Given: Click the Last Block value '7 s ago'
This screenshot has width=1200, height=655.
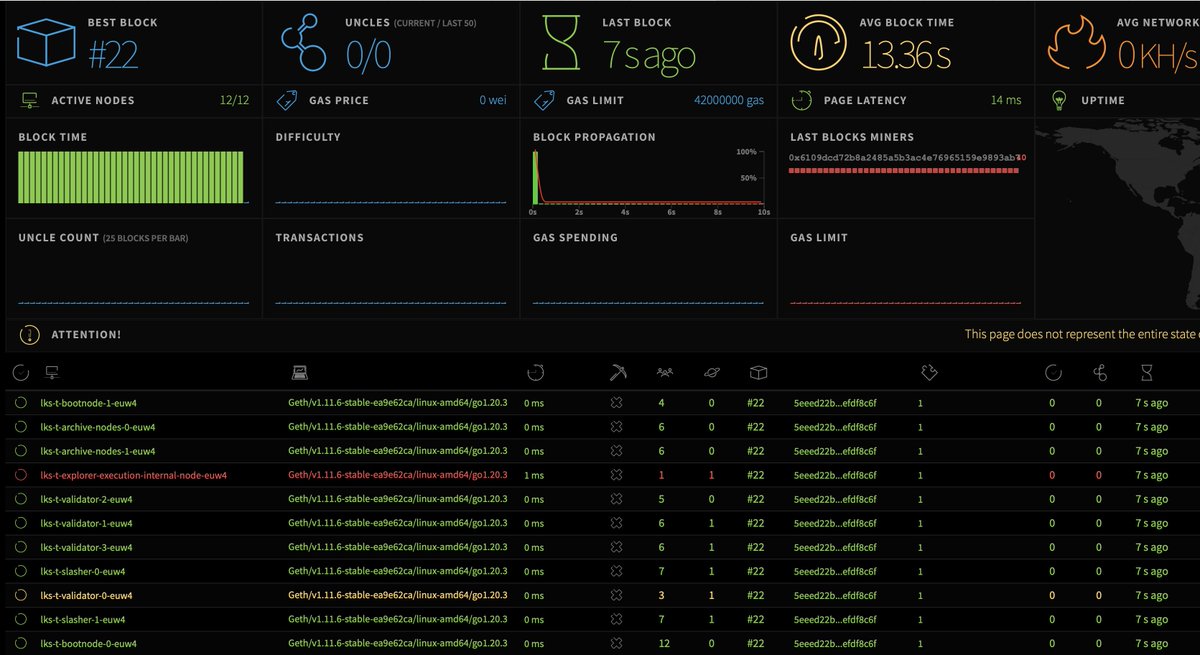Looking at the screenshot, I should click(x=649, y=56).
